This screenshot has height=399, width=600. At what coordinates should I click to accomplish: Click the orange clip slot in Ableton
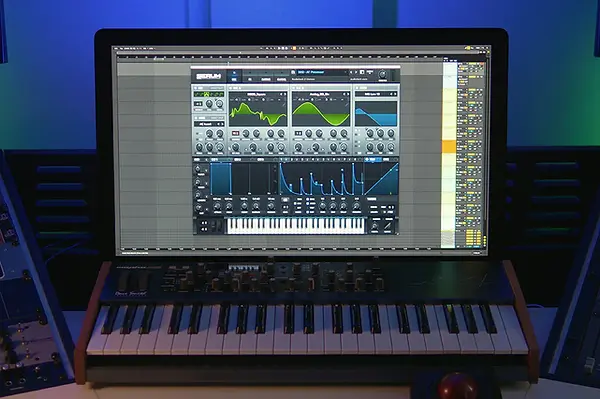click(449, 147)
